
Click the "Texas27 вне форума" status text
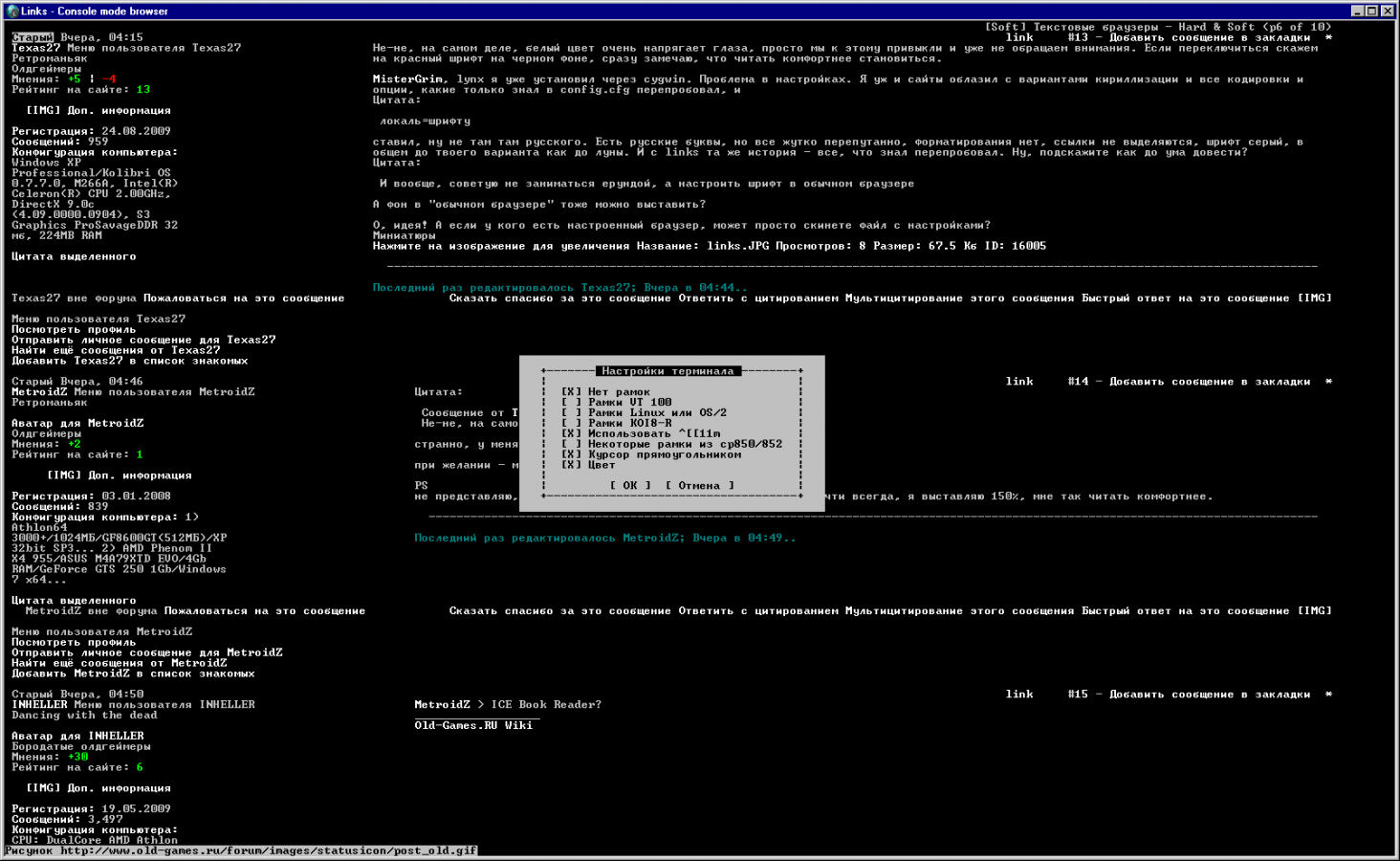(74, 298)
